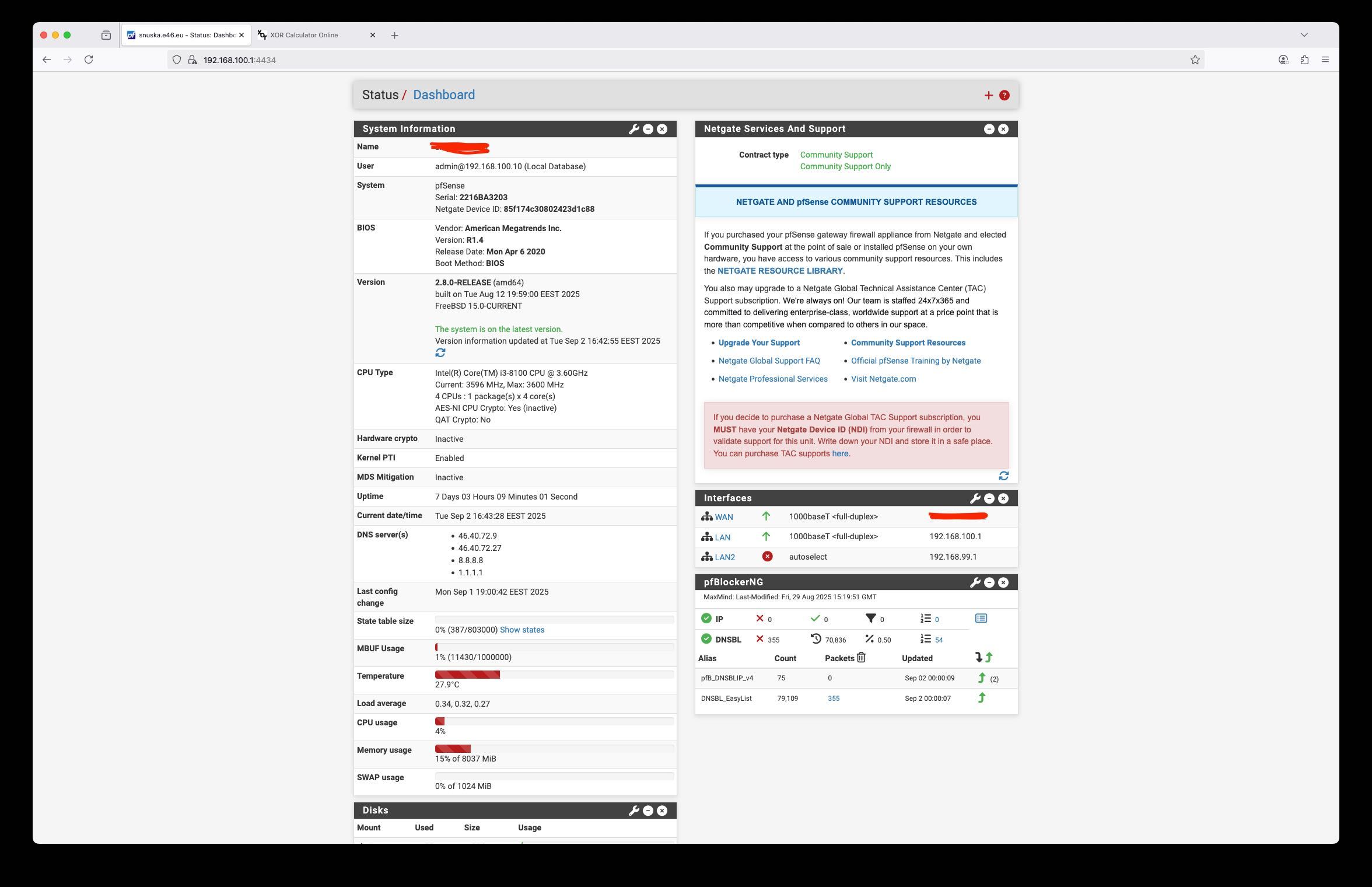1372x887 pixels.
Task: Click the pfBlockerNG IP status checkmark icon
Action: (706, 619)
